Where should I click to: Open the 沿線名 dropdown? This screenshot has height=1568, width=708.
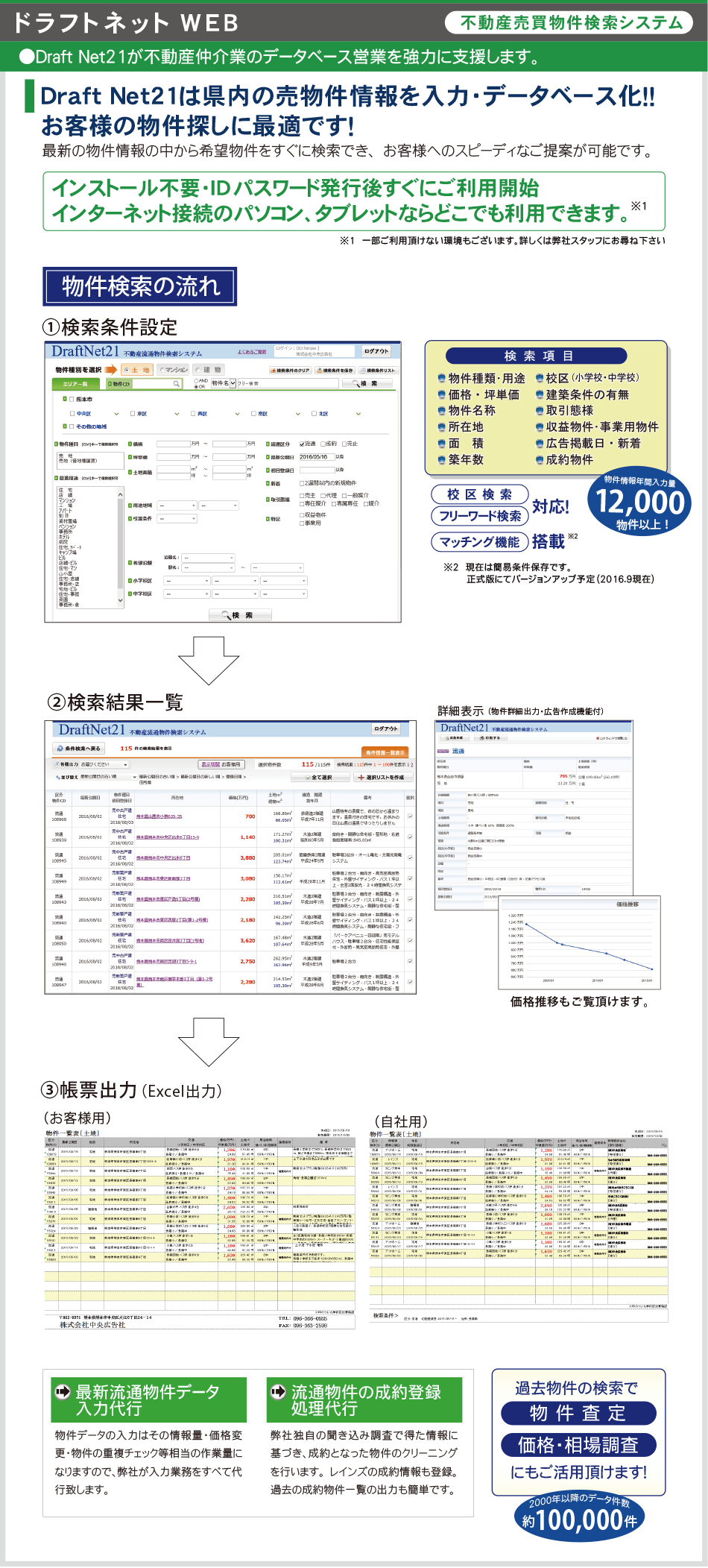pos(209,558)
